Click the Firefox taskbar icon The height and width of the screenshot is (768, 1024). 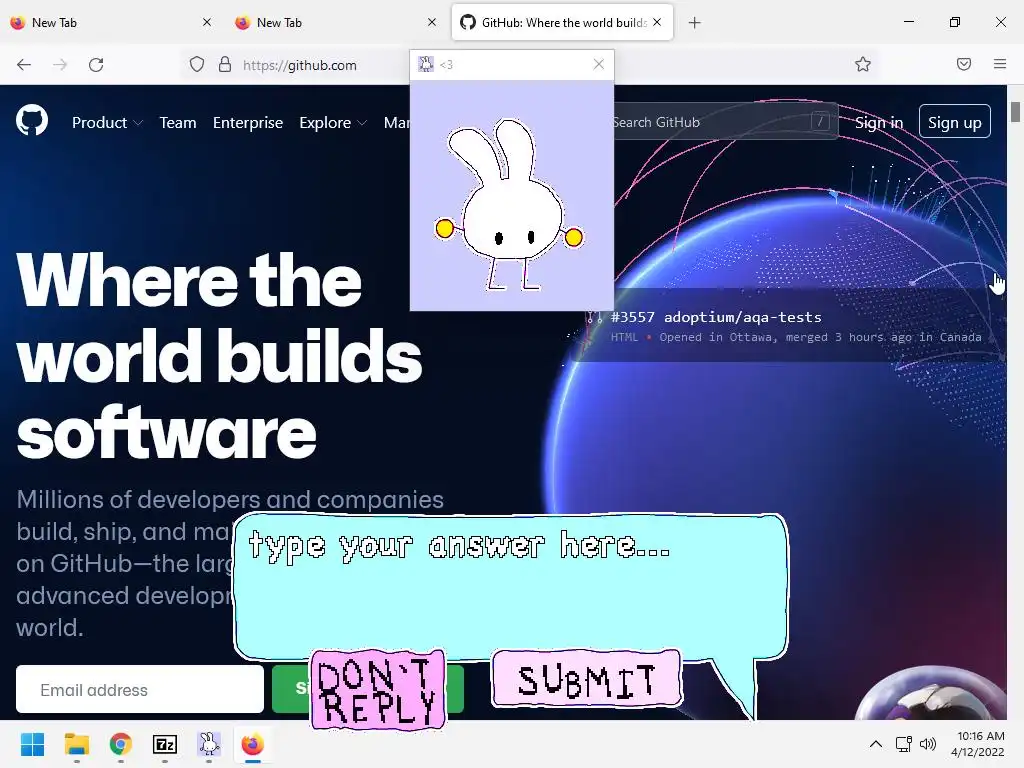click(x=253, y=744)
